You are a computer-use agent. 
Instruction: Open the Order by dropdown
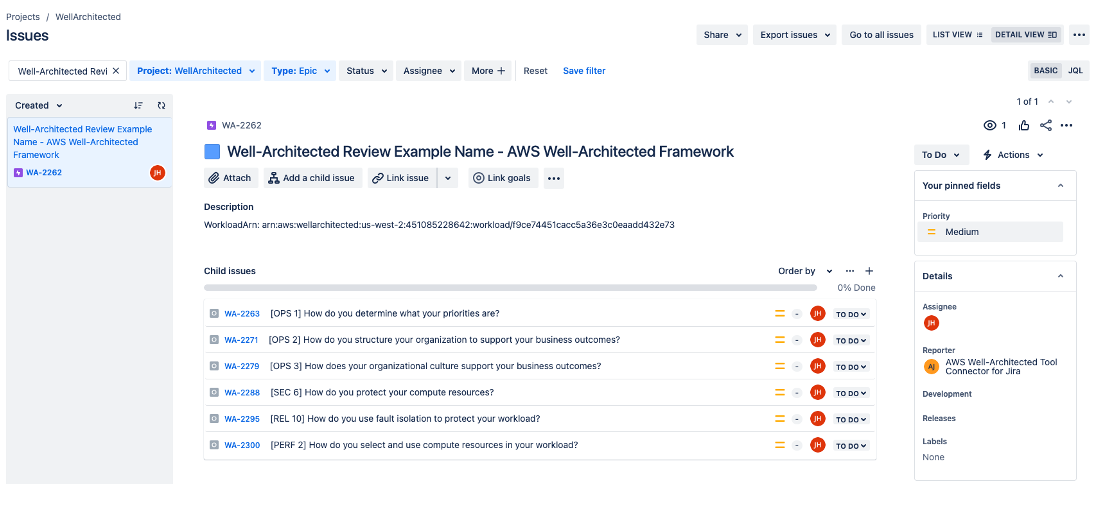(806, 271)
